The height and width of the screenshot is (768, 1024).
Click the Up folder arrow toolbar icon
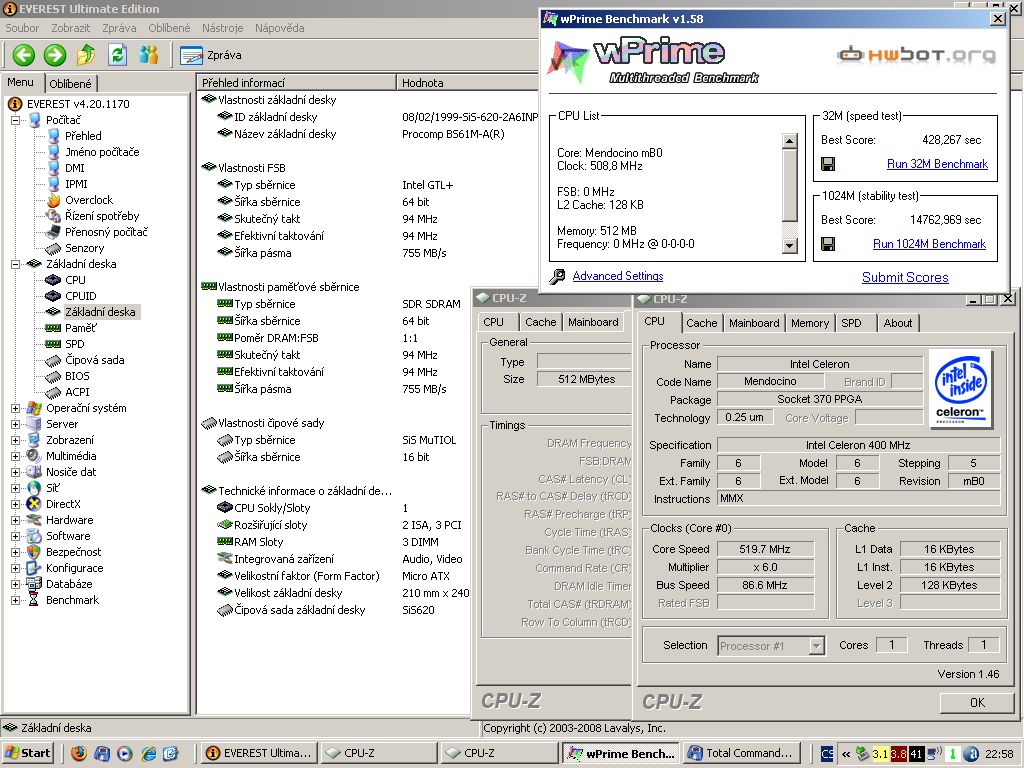pos(86,55)
